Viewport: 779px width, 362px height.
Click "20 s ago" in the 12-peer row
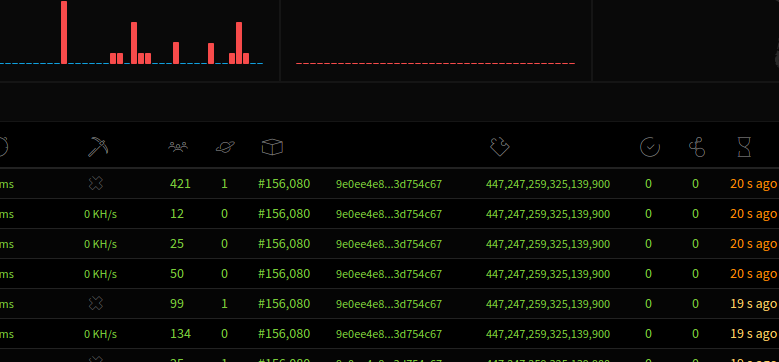(x=754, y=214)
